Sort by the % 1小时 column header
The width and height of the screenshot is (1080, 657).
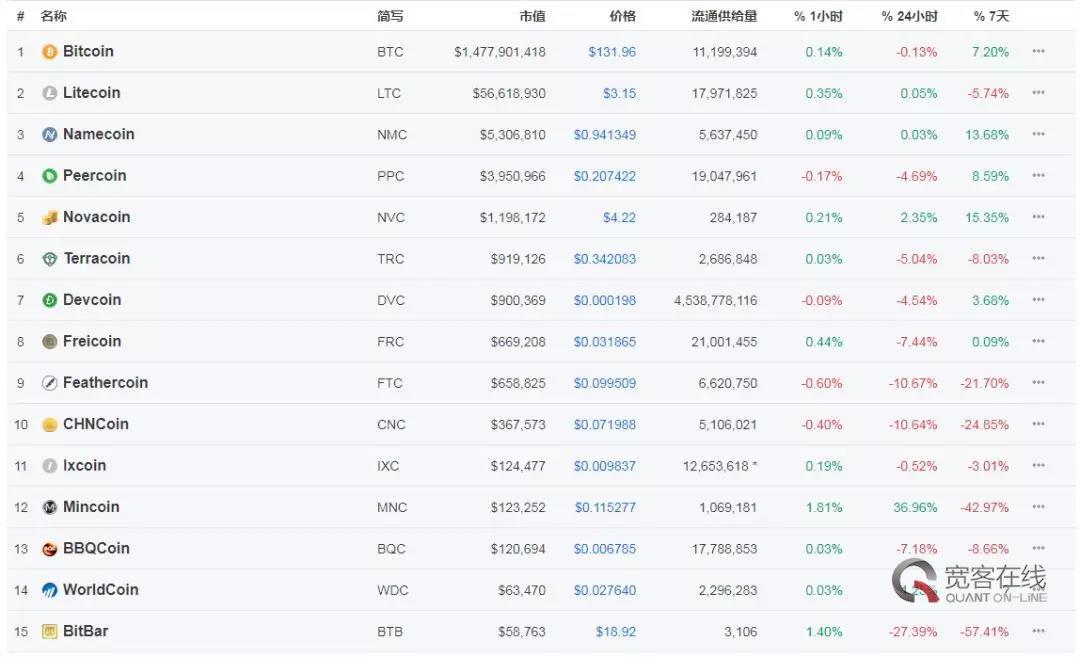818,16
